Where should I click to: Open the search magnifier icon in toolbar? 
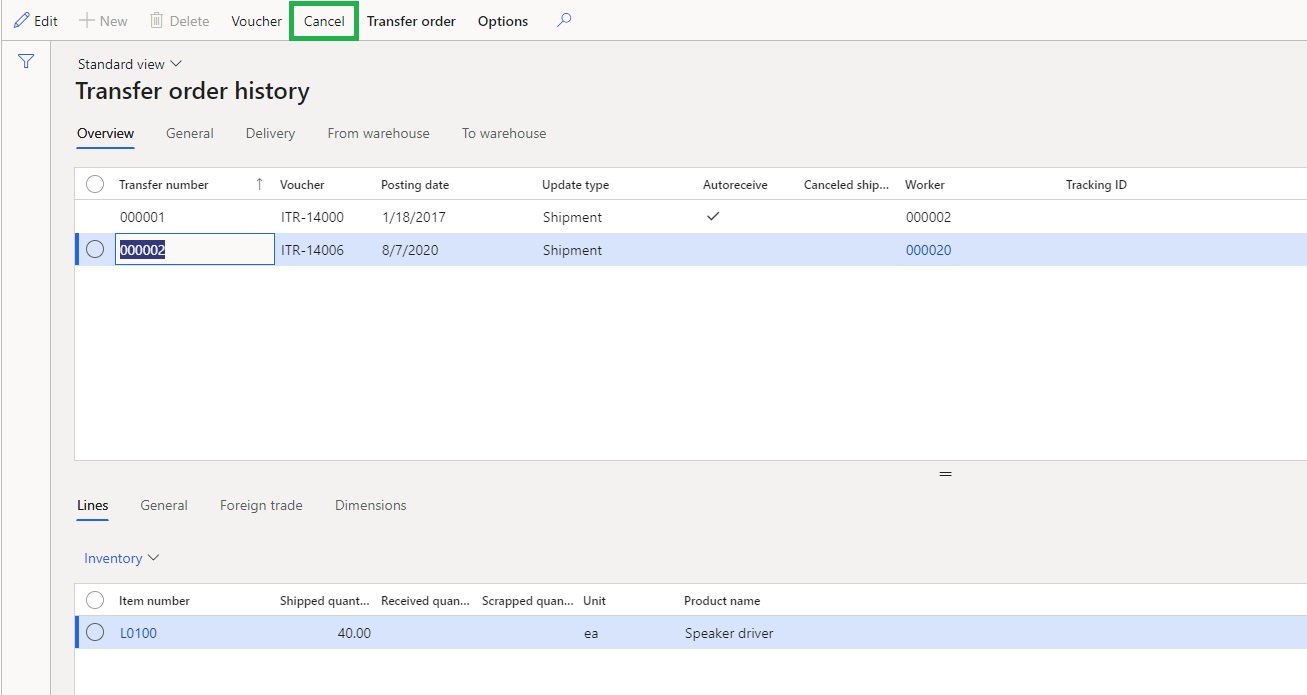point(564,20)
